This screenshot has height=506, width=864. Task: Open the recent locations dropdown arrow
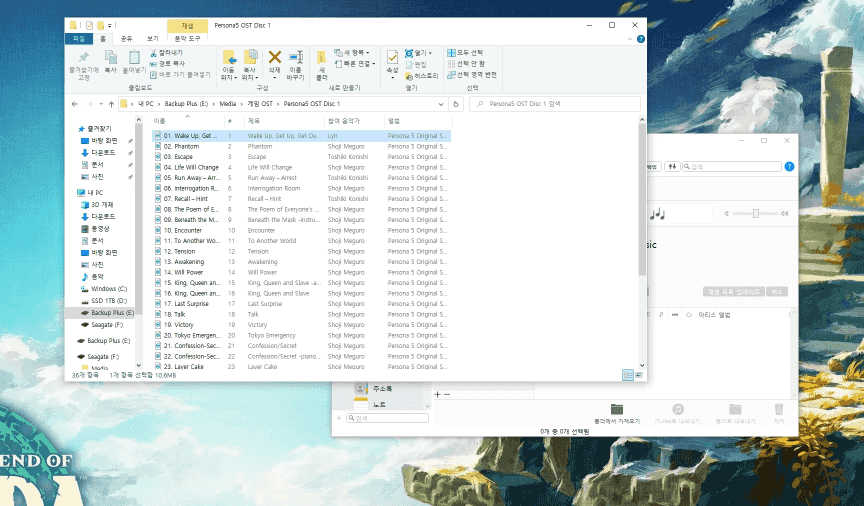101,104
